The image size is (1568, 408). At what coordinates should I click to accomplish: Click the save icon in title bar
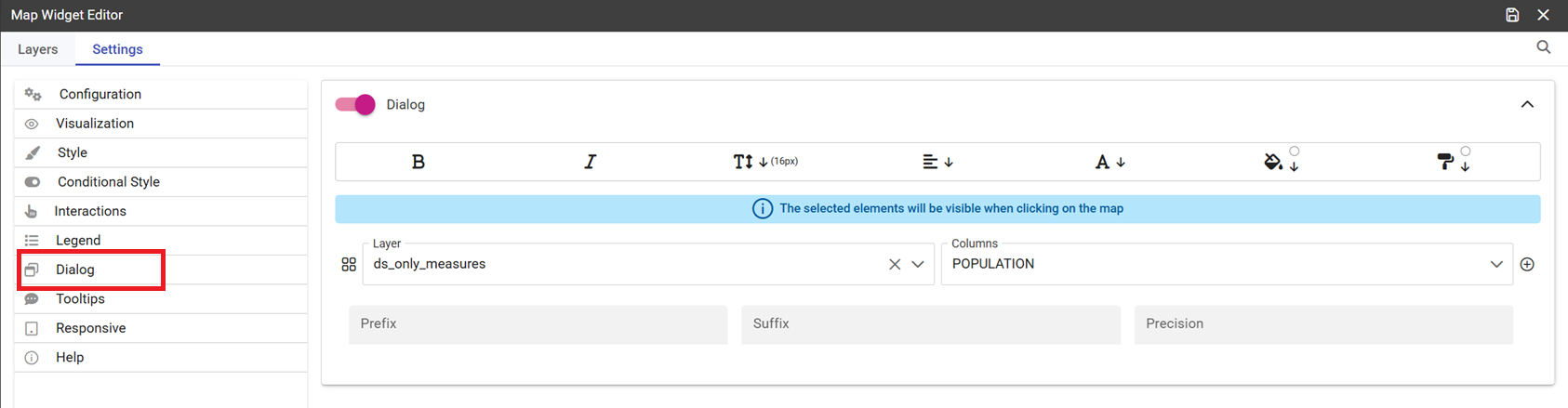point(1512,15)
